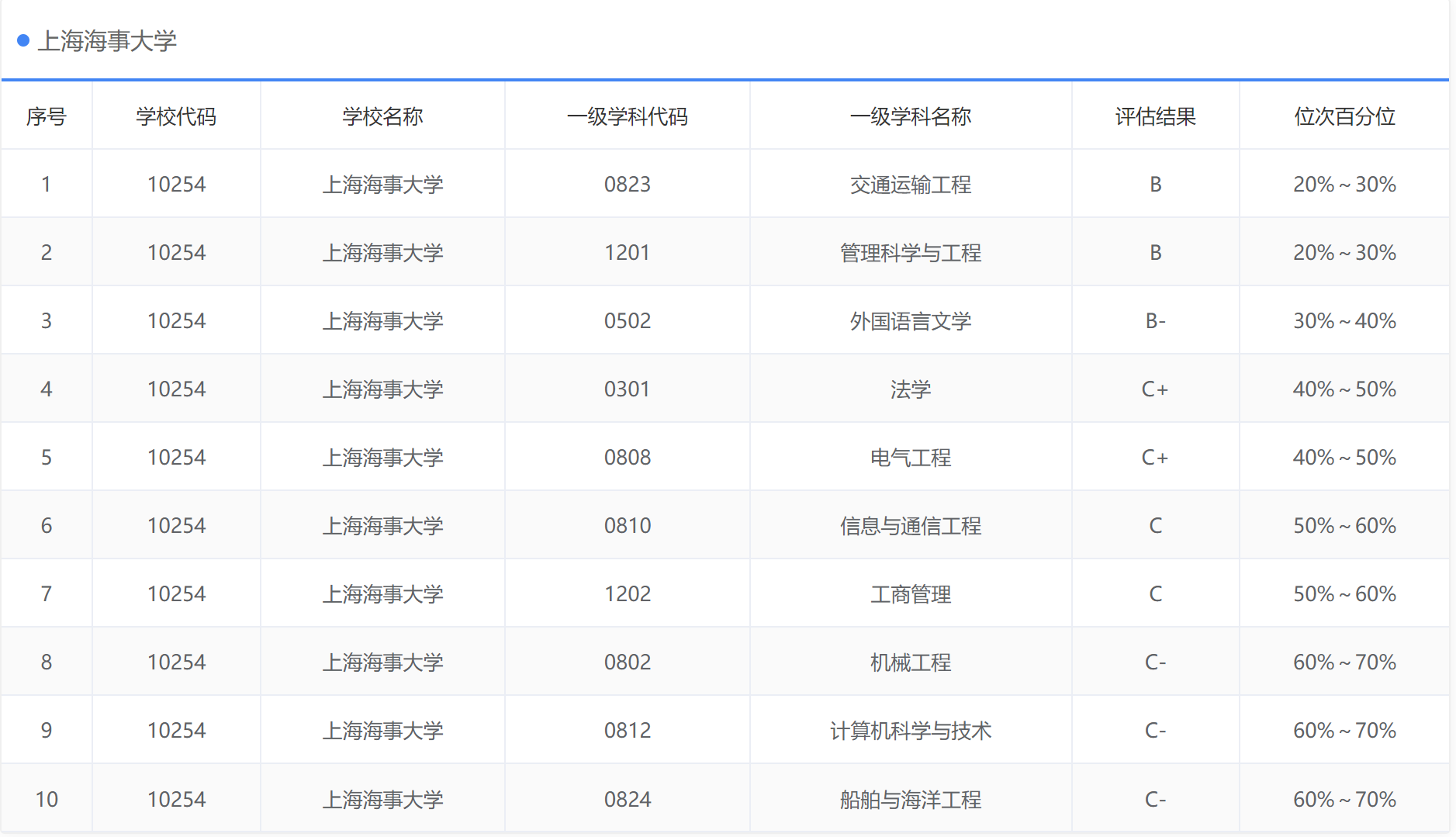The image size is (1456, 837).
Task: Click the 学校代码 column header
Action: point(176,116)
